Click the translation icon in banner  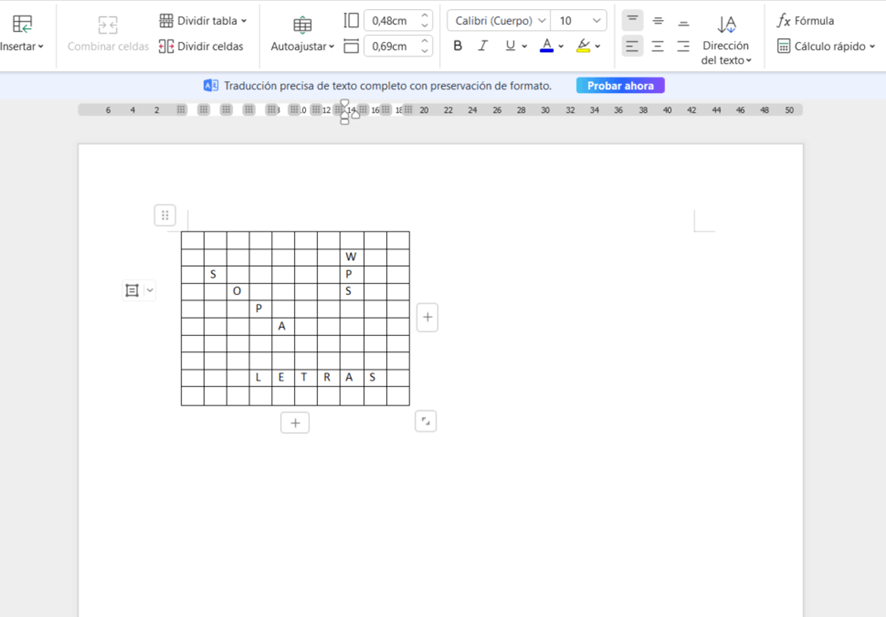tap(211, 85)
